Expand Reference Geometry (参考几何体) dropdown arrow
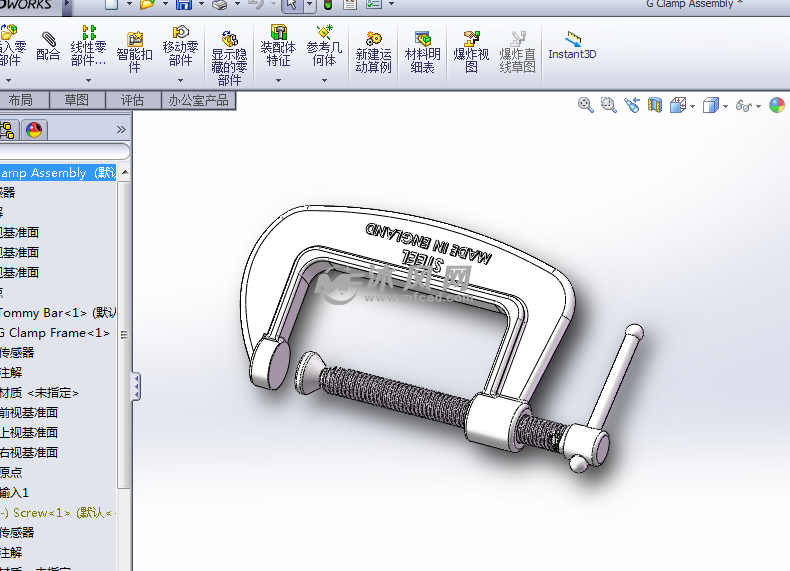 [324, 81]
